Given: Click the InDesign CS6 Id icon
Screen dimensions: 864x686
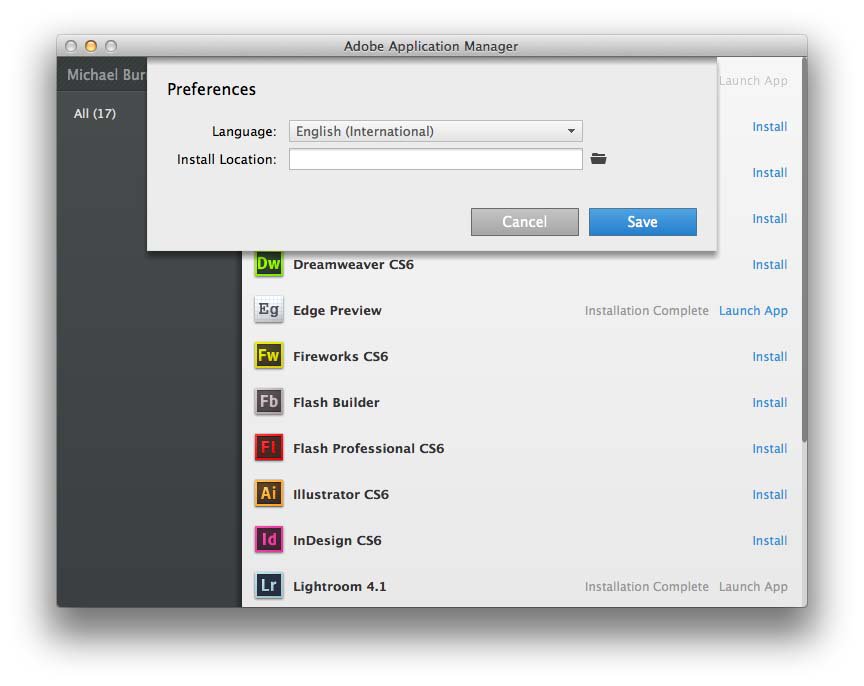Looking at the screenshot, I should (268, 541).
